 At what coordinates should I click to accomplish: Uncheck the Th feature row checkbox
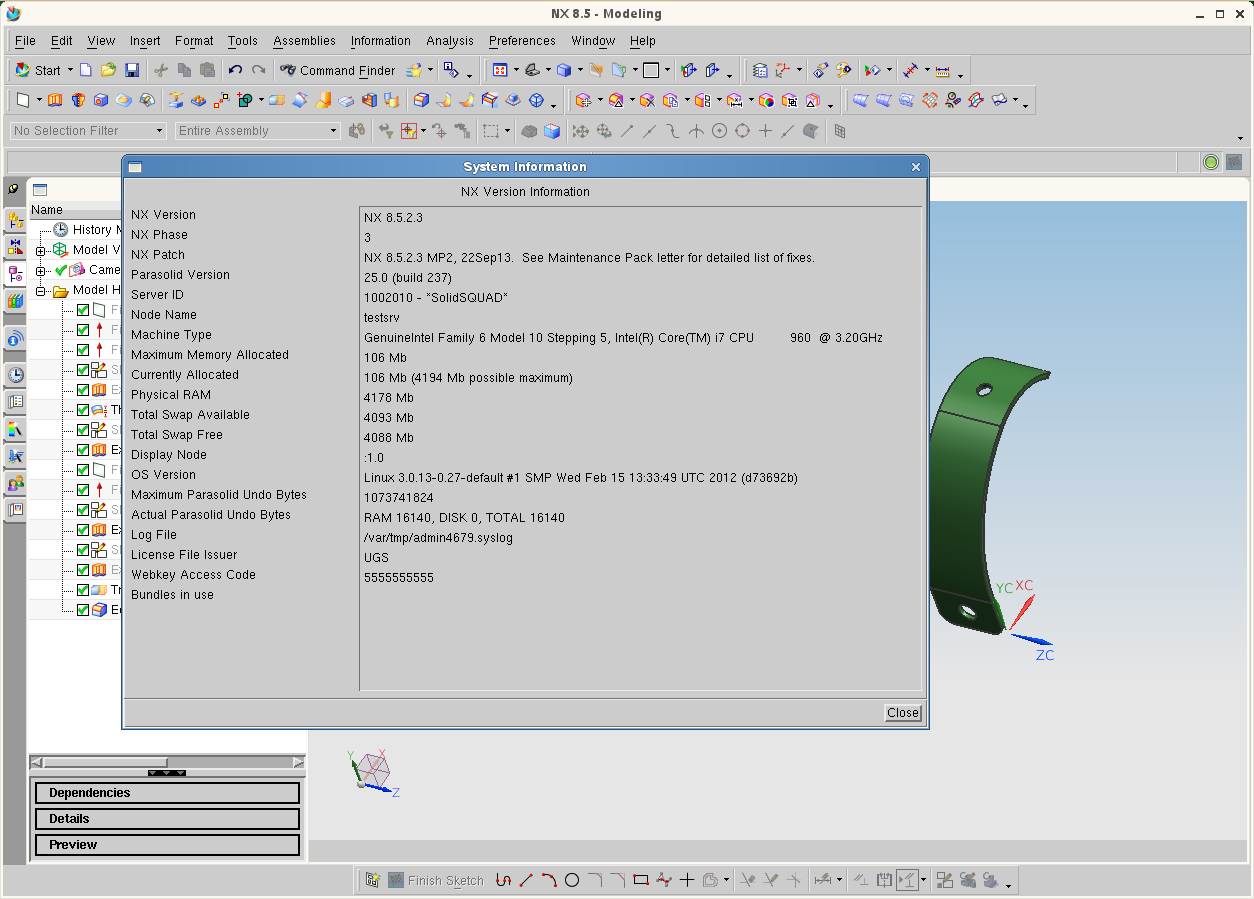pyautogui.click(x=83, y=410)
